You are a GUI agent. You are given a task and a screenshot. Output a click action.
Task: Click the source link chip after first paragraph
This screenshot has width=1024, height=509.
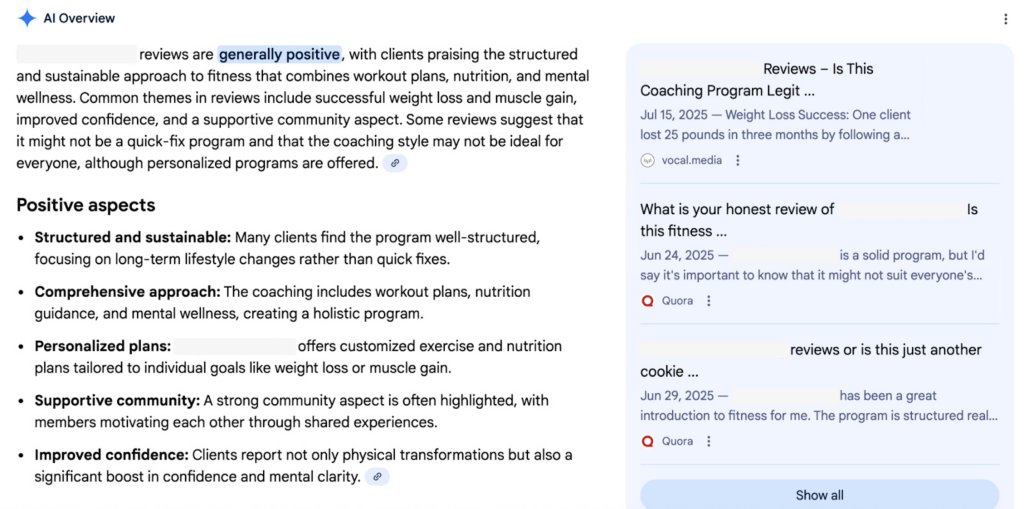[395, 163]
